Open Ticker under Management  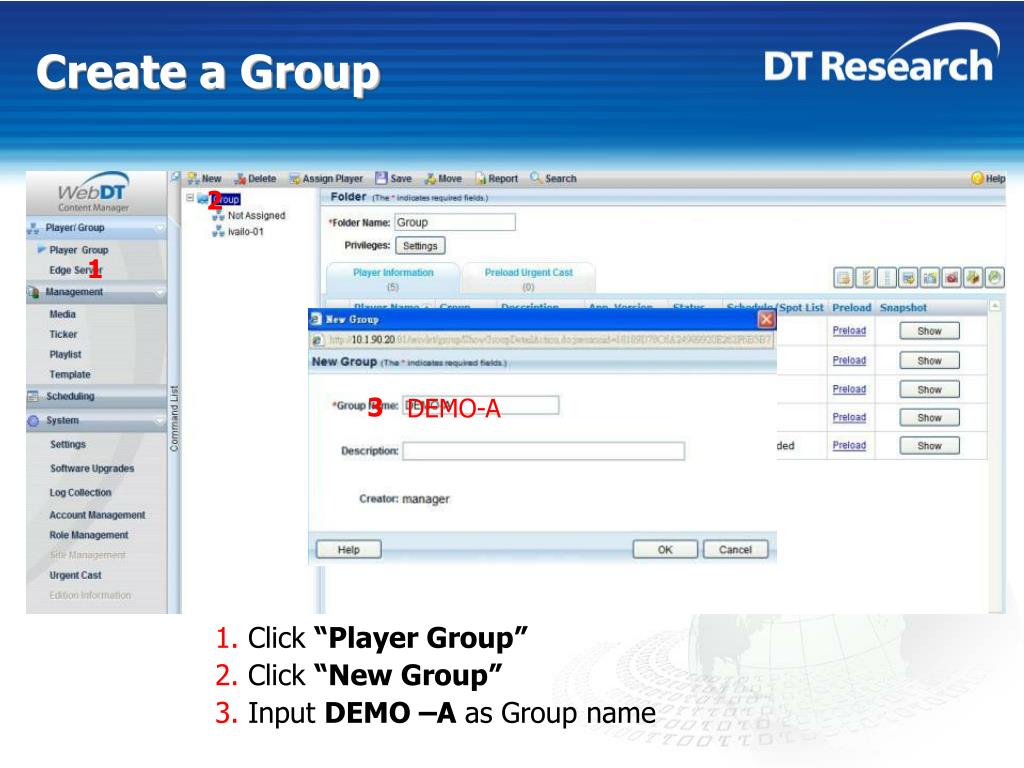point(63,334)
